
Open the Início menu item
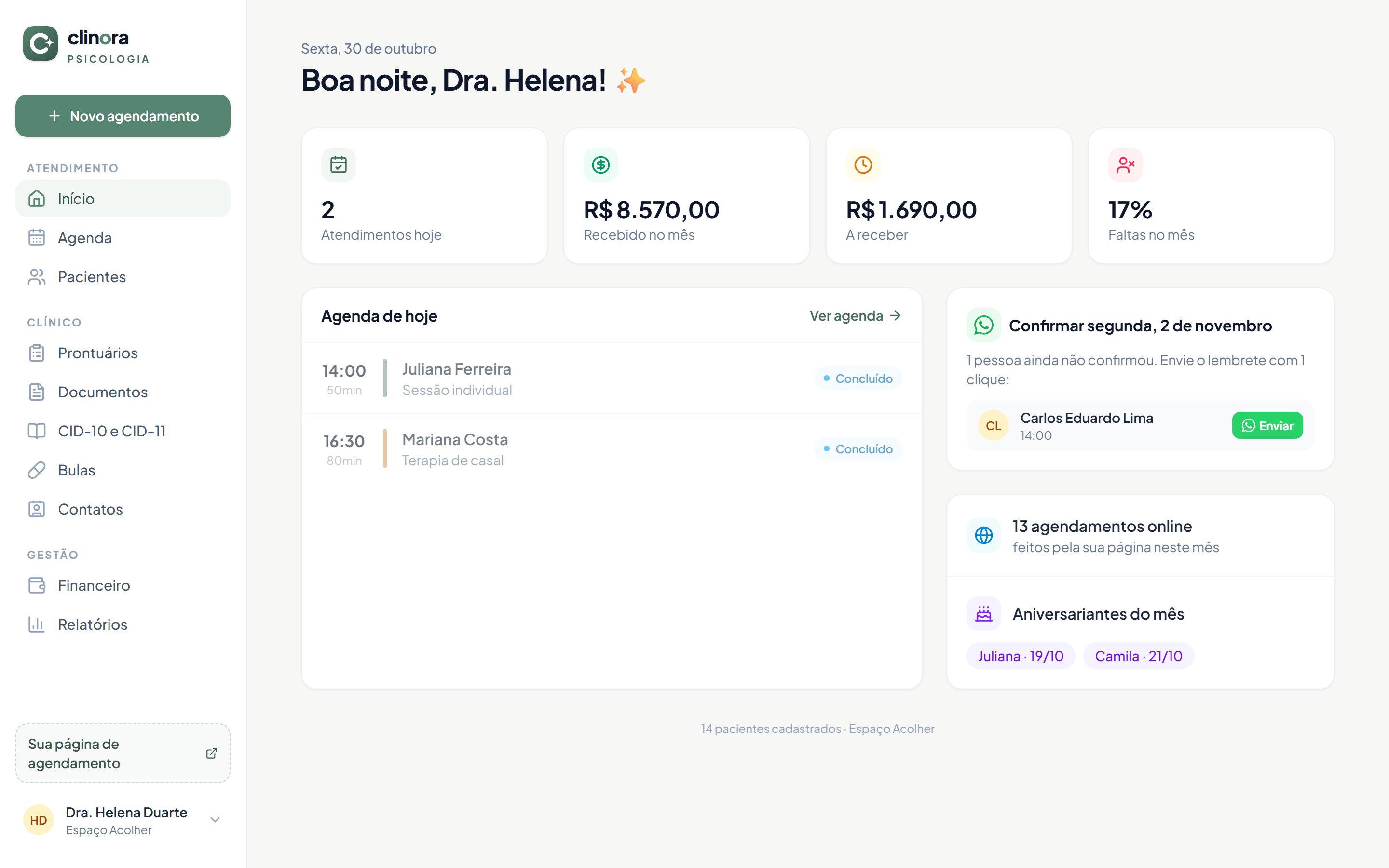click(x=123, y=199)
